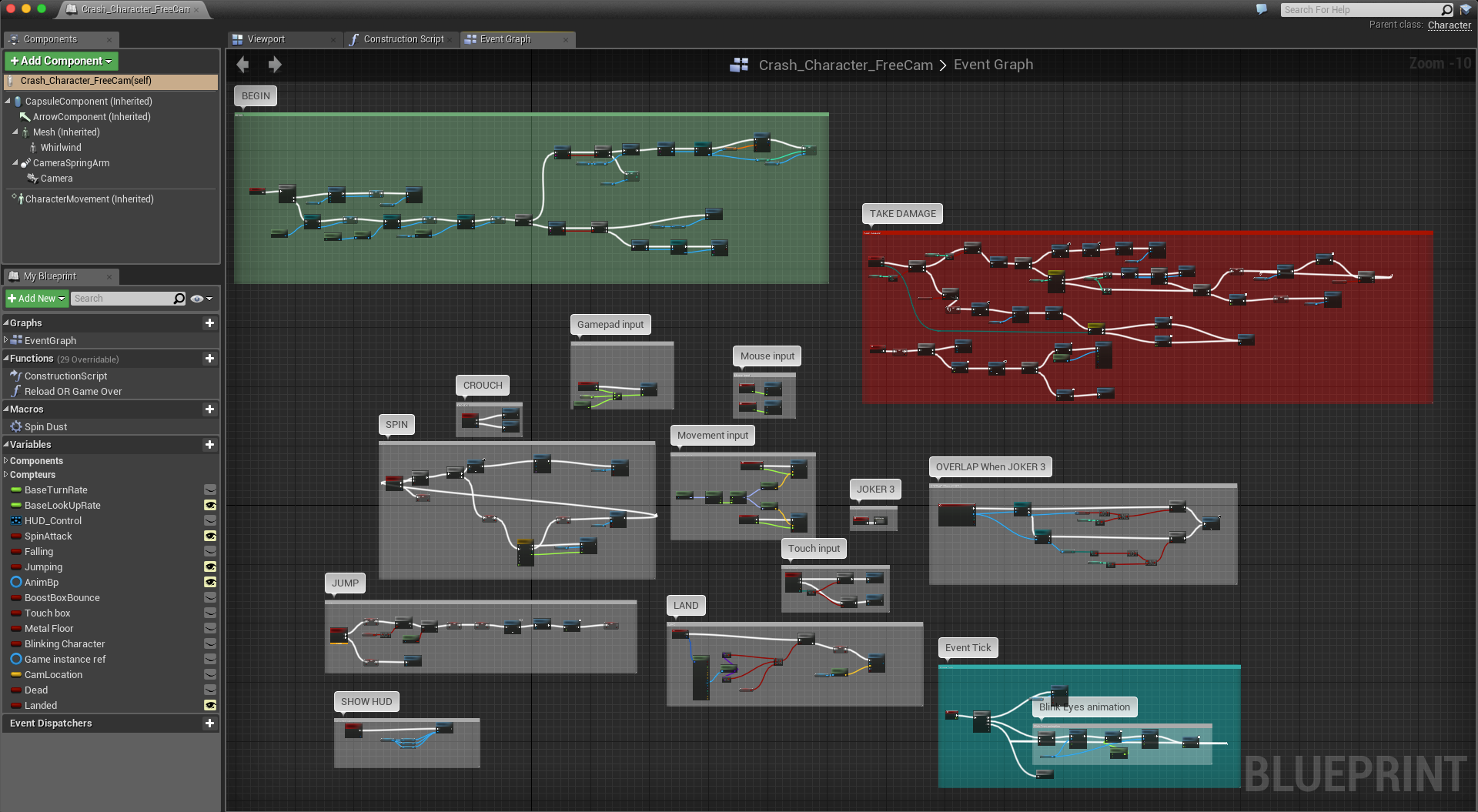Open the view options eye dropdown
Viewport: 1478px width, 812px height.
(x=201, y=299)
